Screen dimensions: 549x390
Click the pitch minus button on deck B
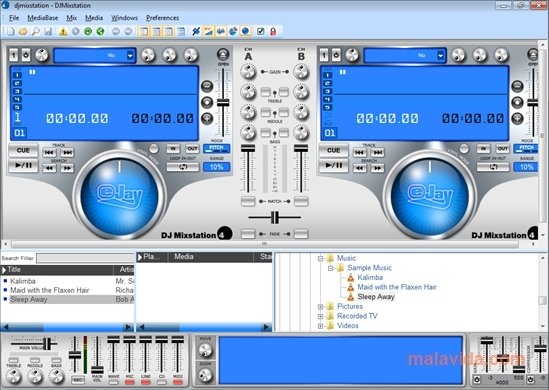coord(517,86)
